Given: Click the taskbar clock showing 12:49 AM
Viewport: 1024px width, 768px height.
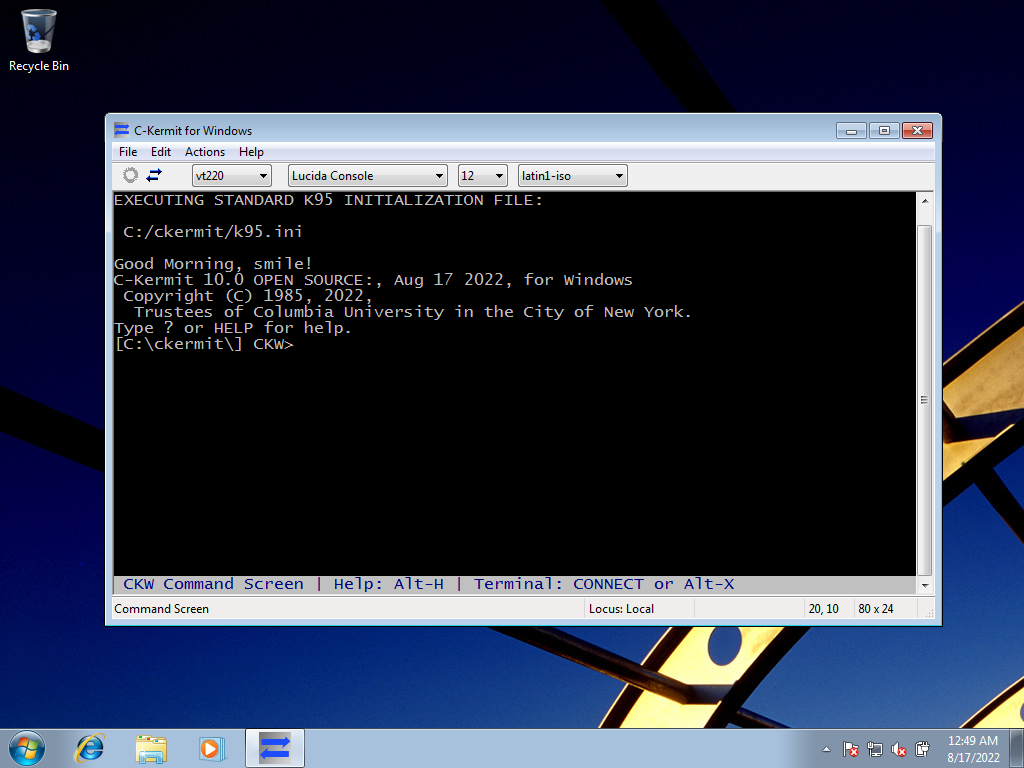Looking at the screenshot, I should tap(973, 749).
